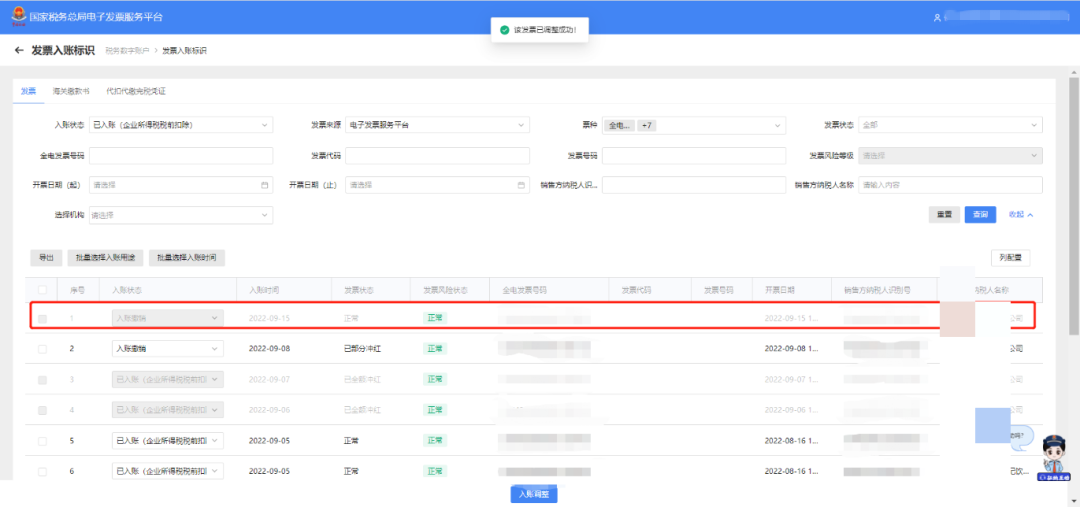Check the checkbox for row 2
Screen dimensions: 1080x507
click(x=42, y=349)
